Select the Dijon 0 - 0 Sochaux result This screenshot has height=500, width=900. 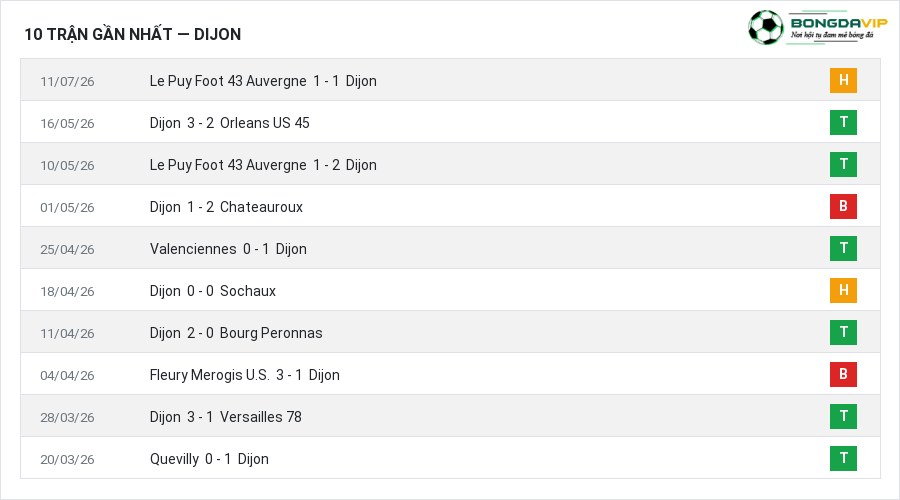click(212, 291)
